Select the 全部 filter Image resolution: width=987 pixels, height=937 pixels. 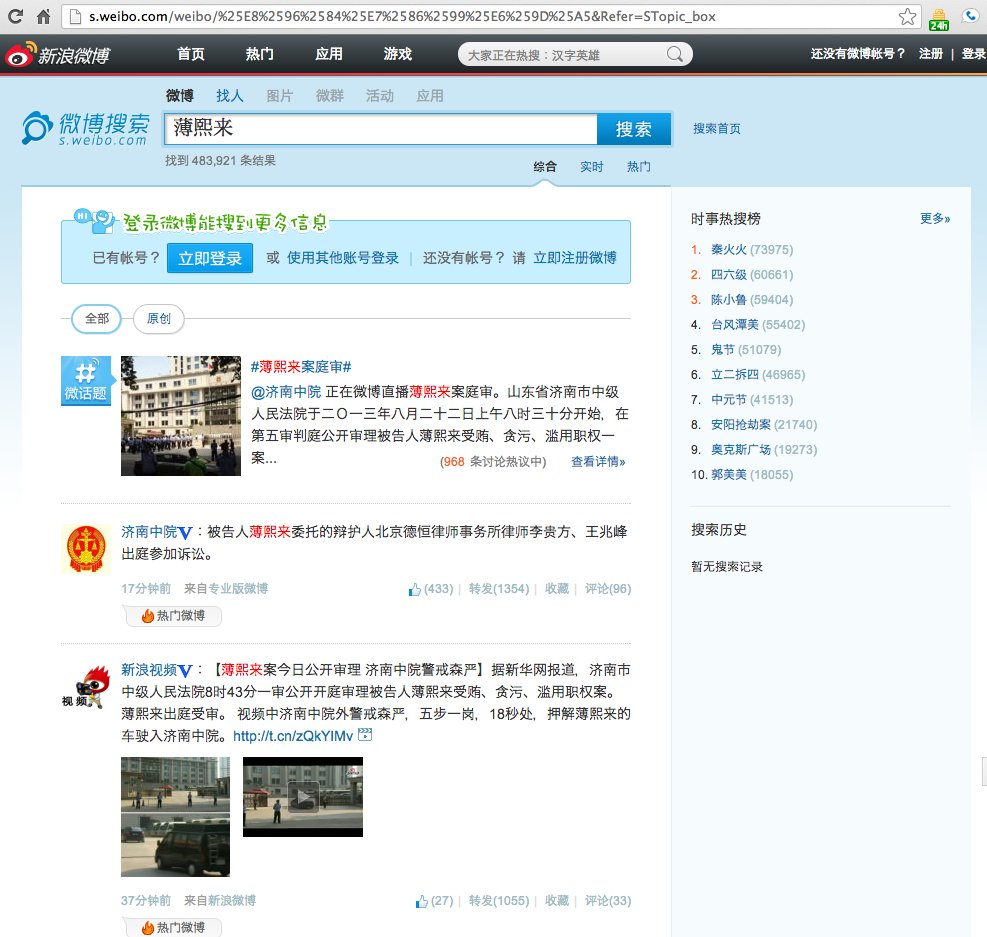click(x=97, y=319)
